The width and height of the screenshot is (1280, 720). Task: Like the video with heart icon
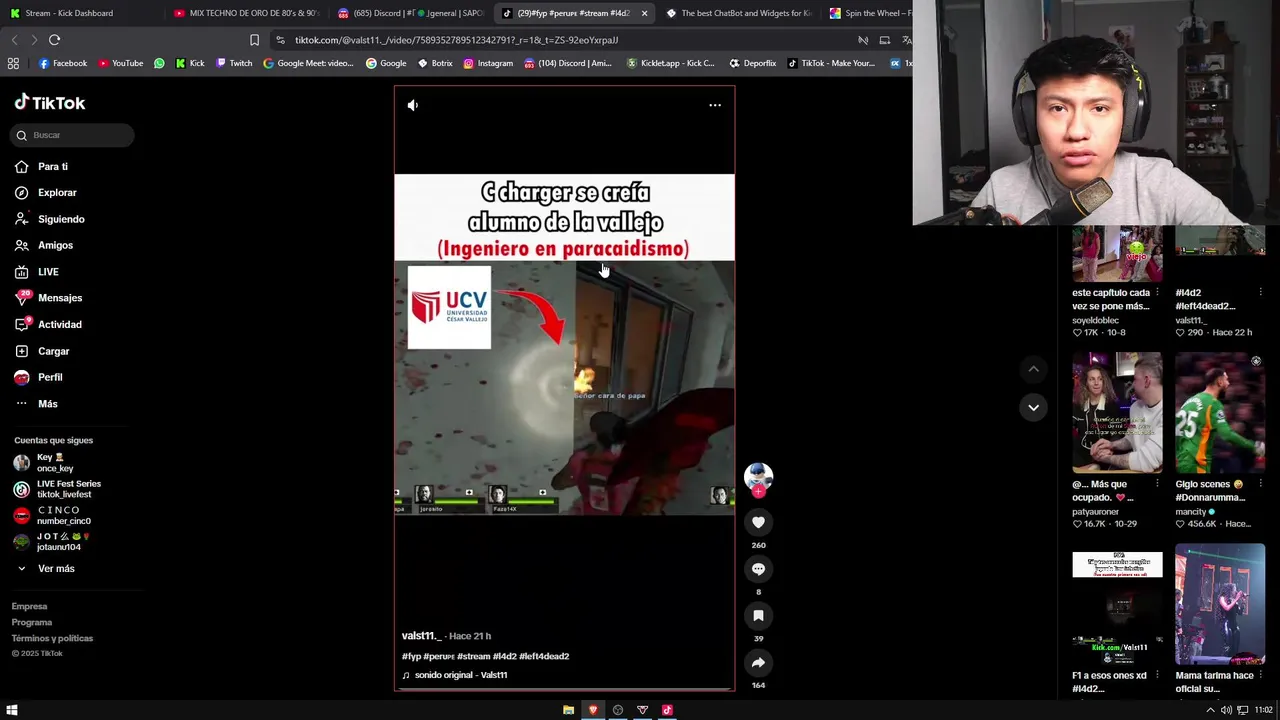758,522
